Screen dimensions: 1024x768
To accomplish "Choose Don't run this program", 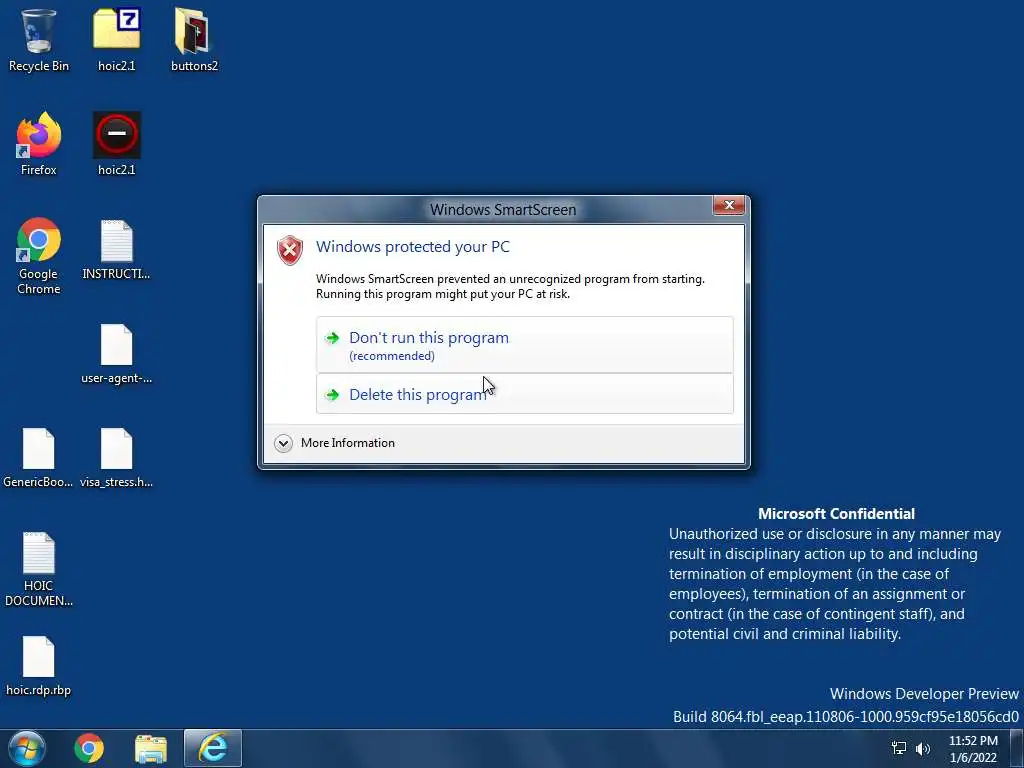I will (524, 345).
